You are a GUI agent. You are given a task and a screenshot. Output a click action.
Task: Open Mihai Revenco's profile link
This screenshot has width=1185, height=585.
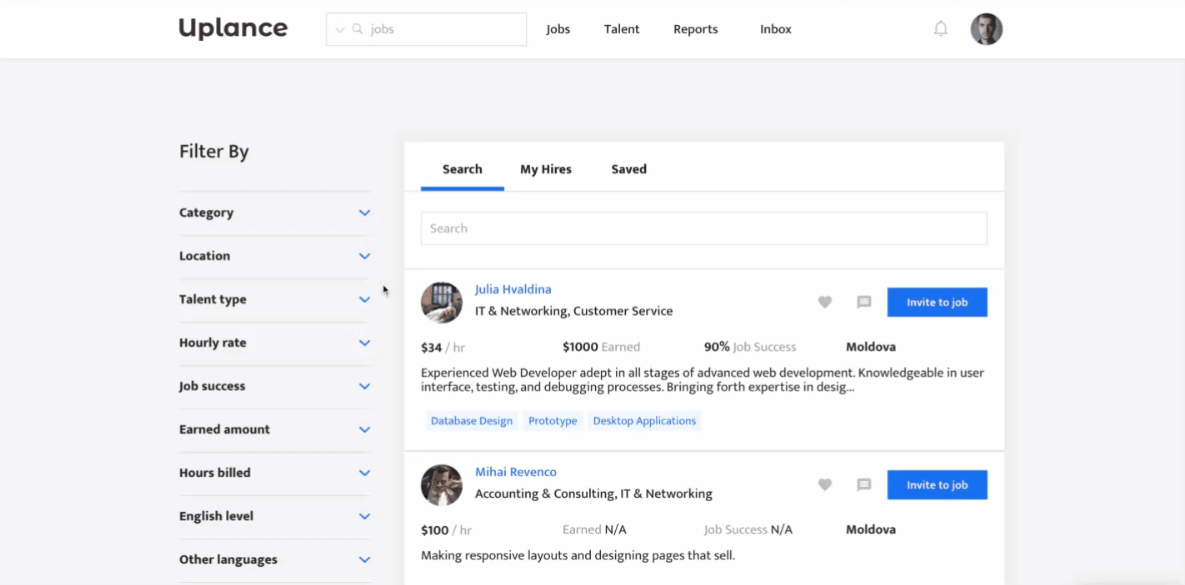(x=515, y=472)
